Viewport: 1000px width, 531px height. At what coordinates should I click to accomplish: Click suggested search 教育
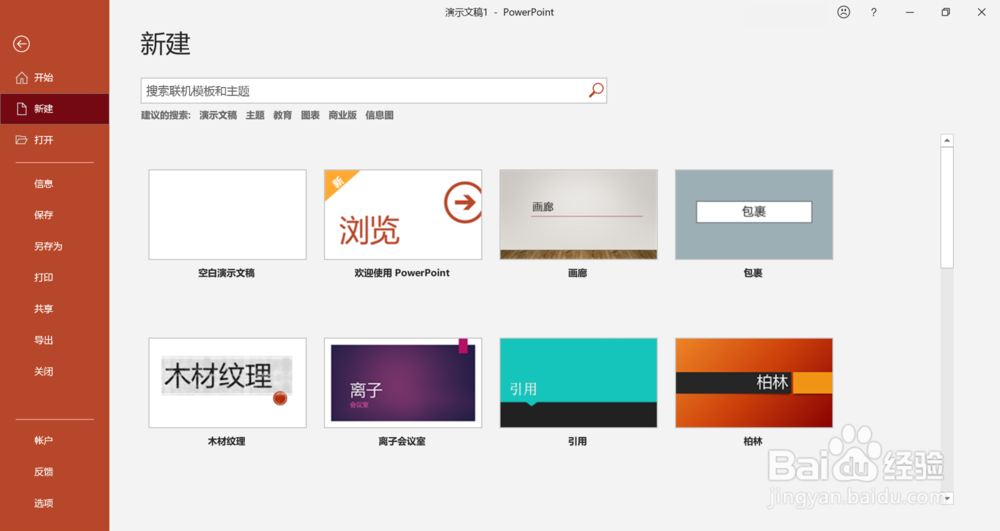pos(283,115)
